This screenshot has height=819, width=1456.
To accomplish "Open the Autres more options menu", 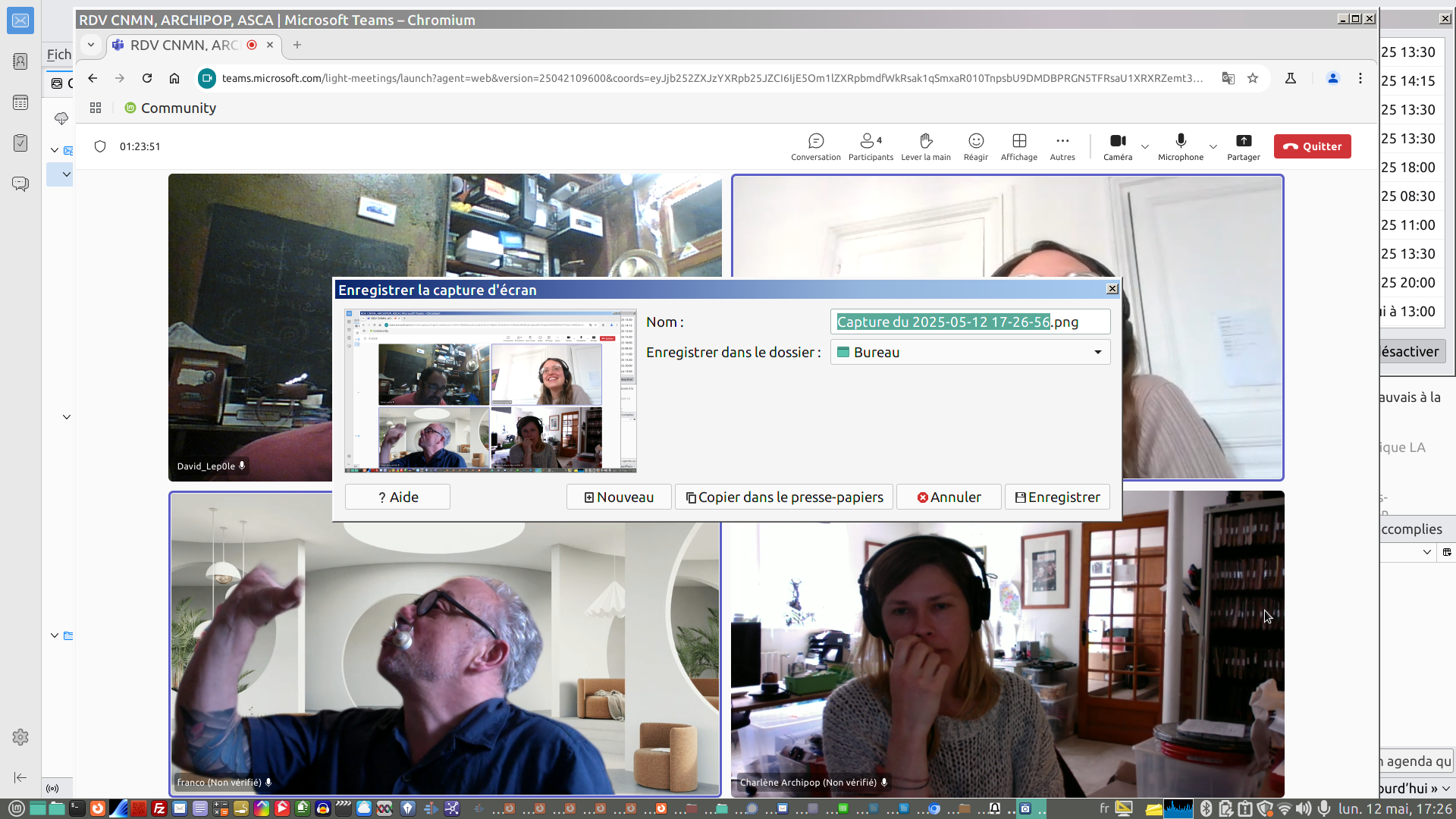I will tap(1062, 146).
